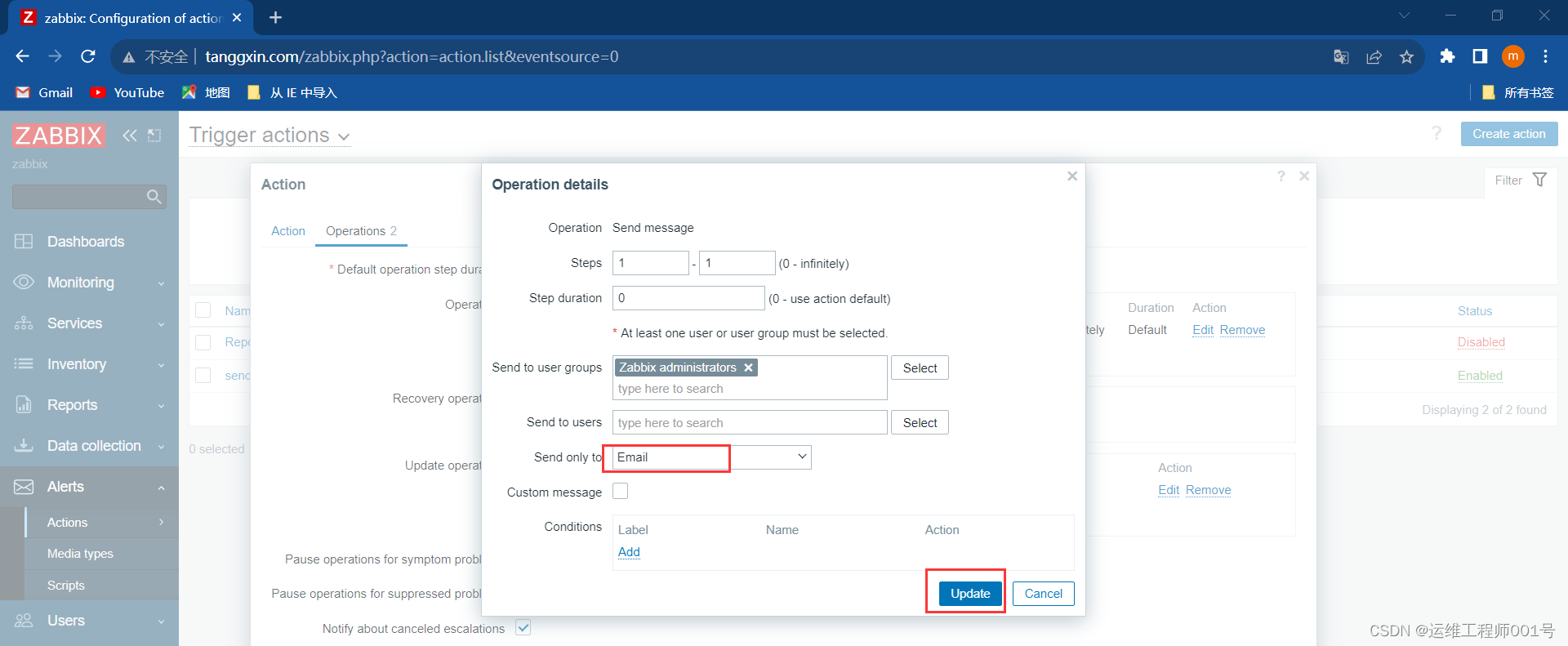Screen dimensions: 1568x646
Task: Open the Filter funnel tab
Action: point(1521,180)
